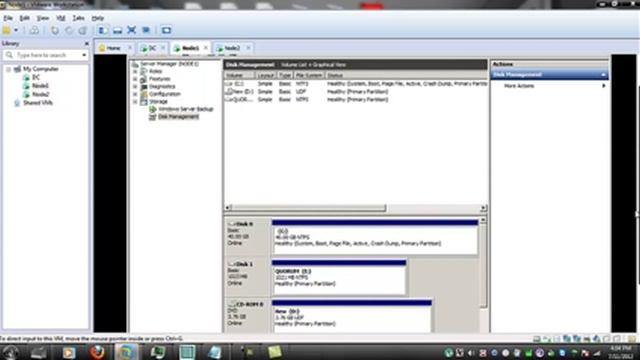Screen dimensions: 640x360
Task: Open the View menu
Action: pyautogui.click(x=42, y=18)
